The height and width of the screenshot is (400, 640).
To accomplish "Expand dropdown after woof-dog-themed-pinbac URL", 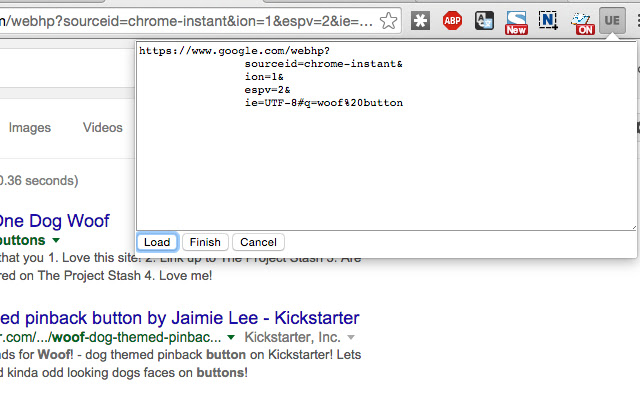I will tap(231, 338).
